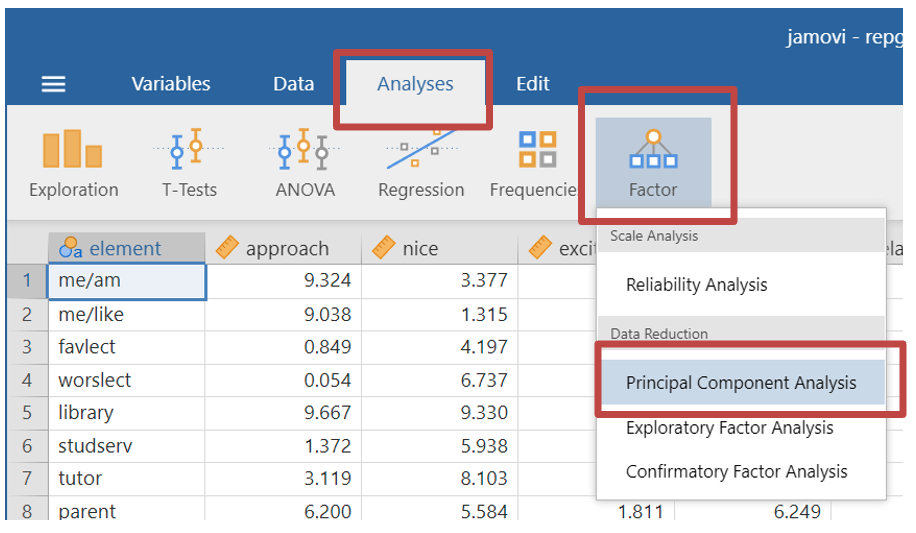
Task: Select Confirmatory Factor Analysis
Action: coord(736,472)
